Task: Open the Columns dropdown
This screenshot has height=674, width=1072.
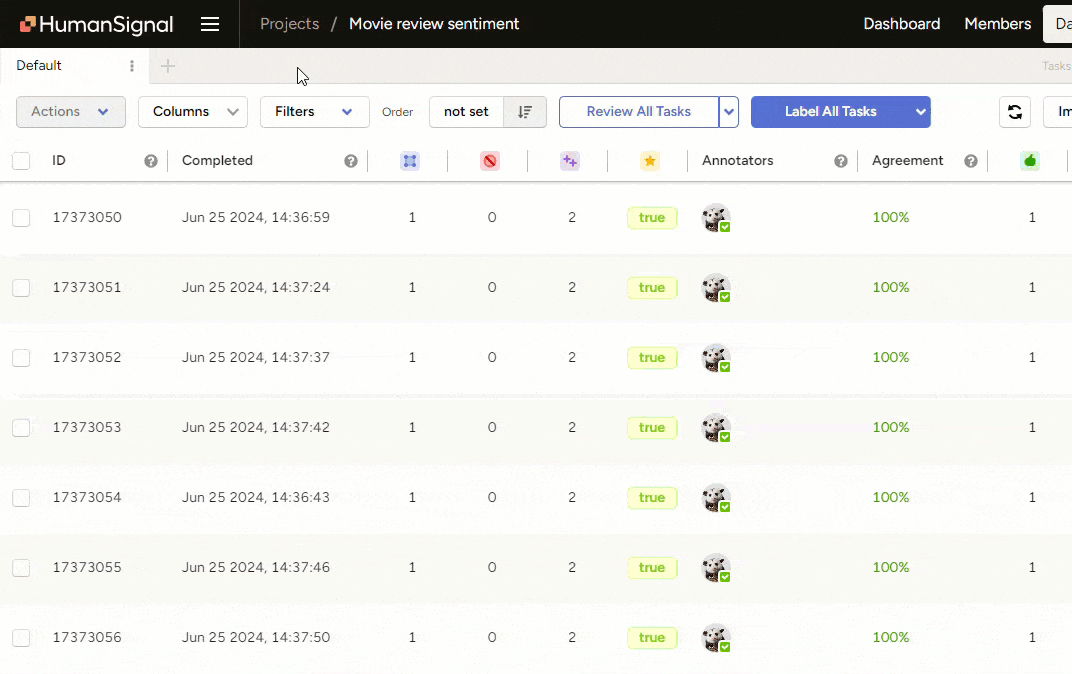Action: point(192,112)
